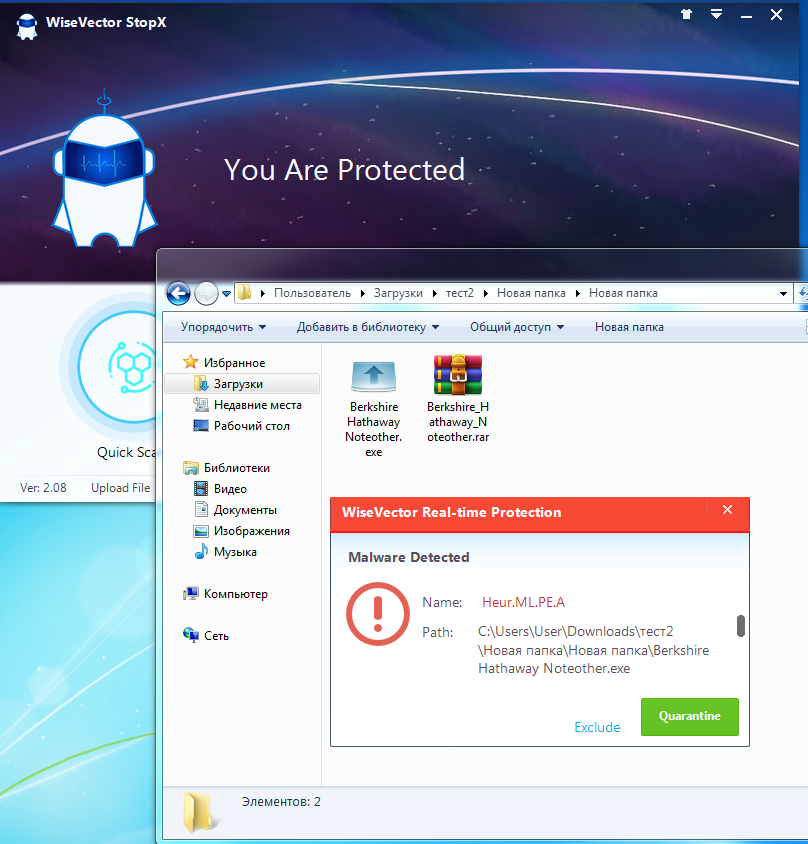Go back with Explorer's blue back arrow

click(178, 293)
